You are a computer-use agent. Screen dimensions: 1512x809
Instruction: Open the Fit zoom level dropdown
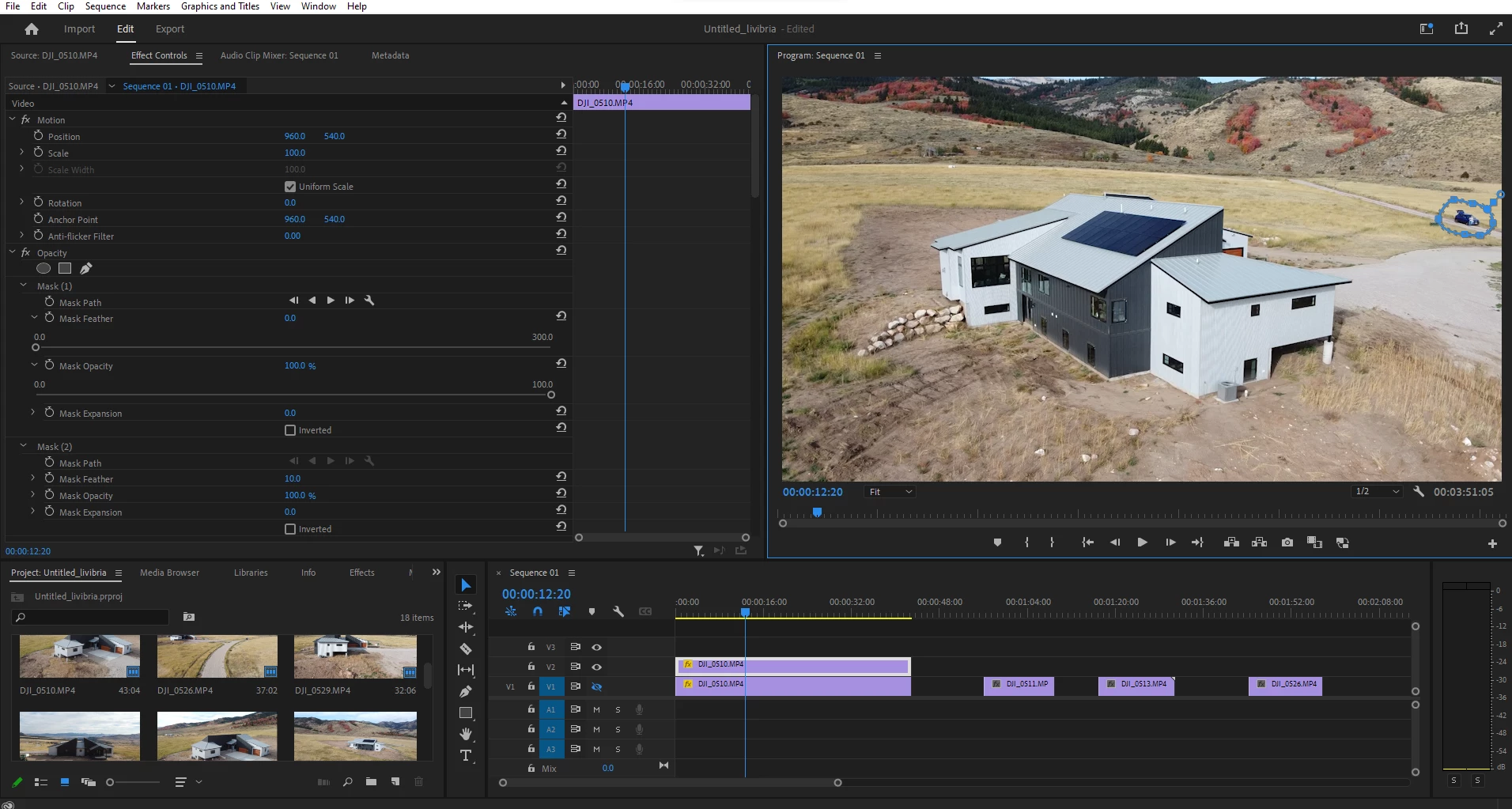pos(890,492)
